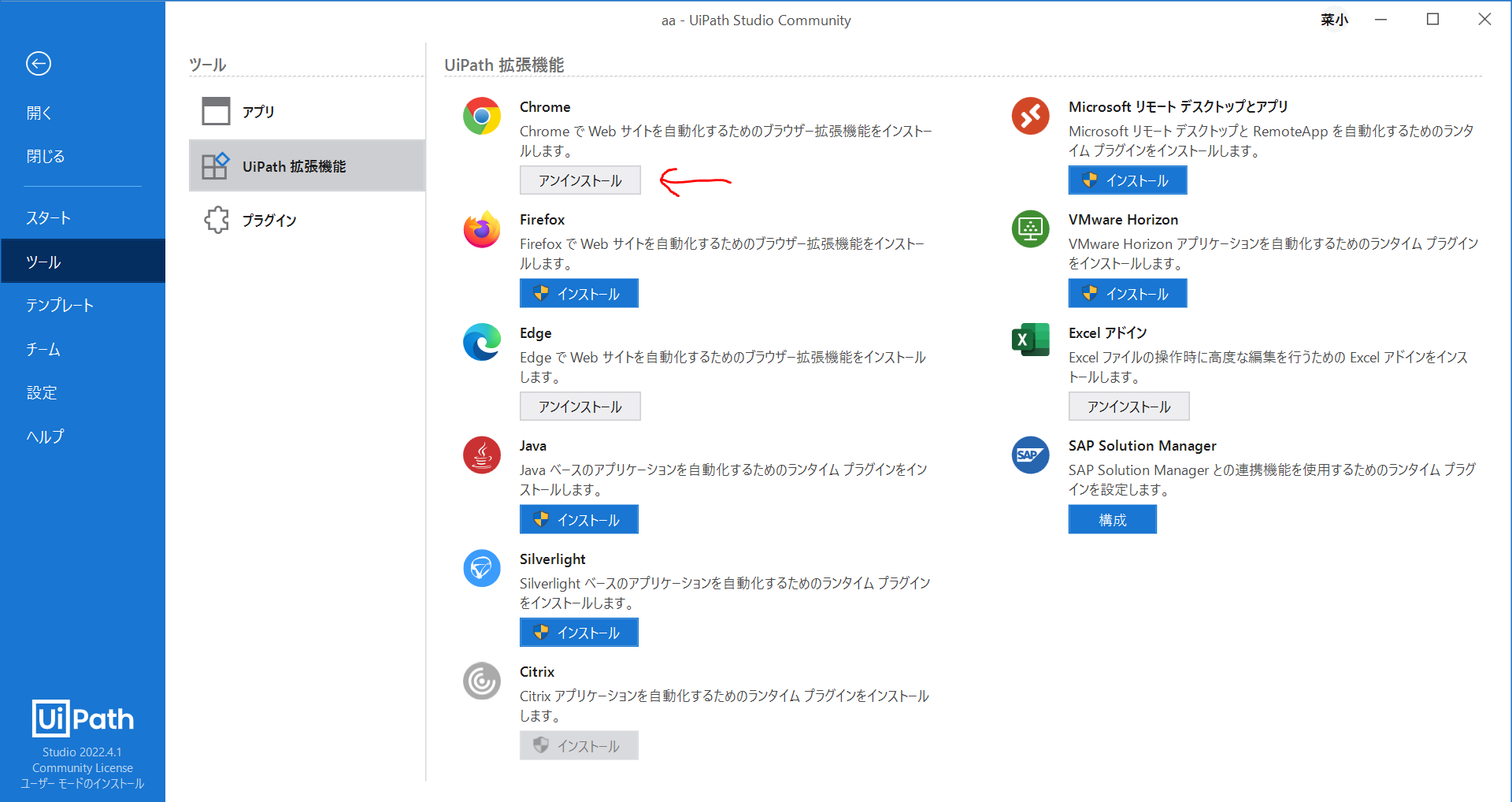Install the Java plugin

point(579,520)
